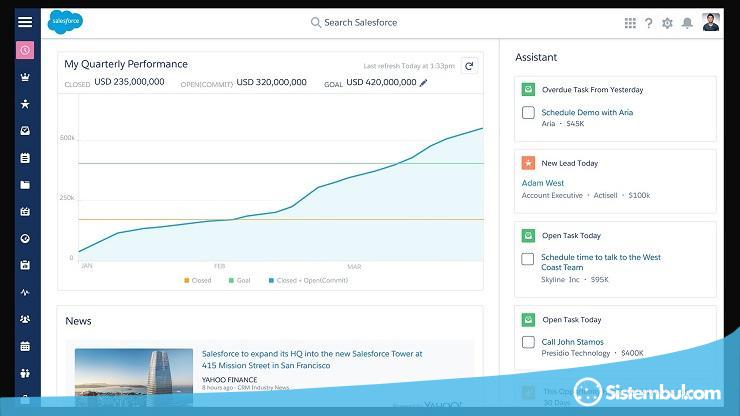The height and width of the screenshot is (416, 740).
Task: Click the My Quarterly Performance heading
Action: 126,64
